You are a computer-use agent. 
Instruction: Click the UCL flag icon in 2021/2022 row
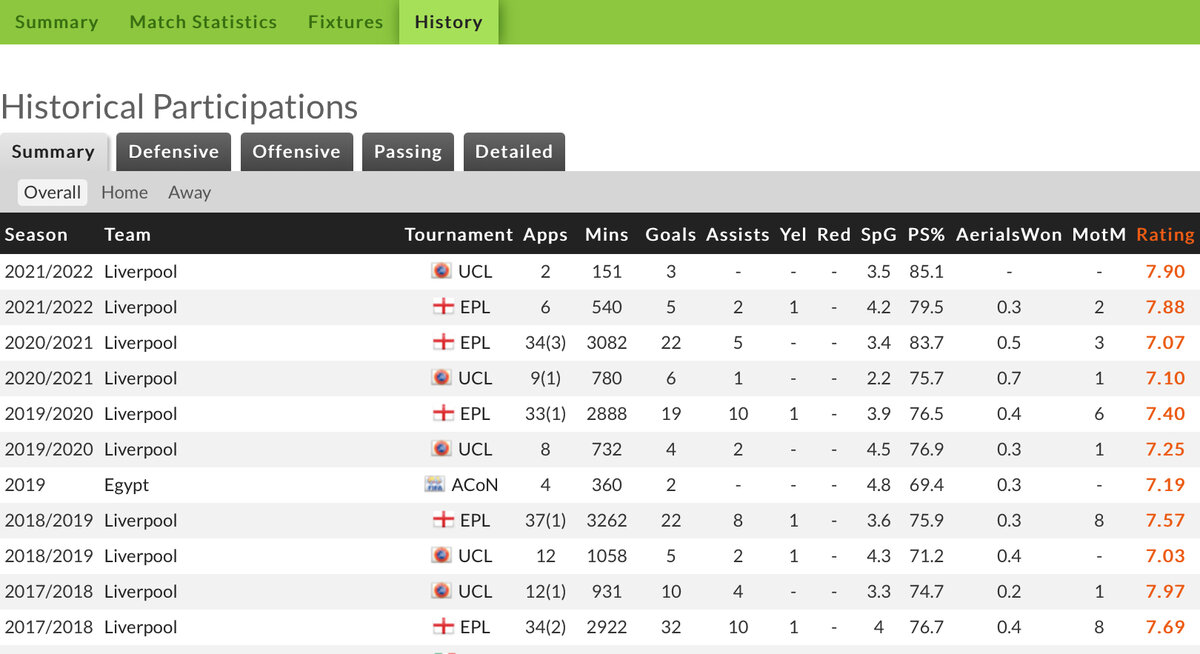coord(441,271)
